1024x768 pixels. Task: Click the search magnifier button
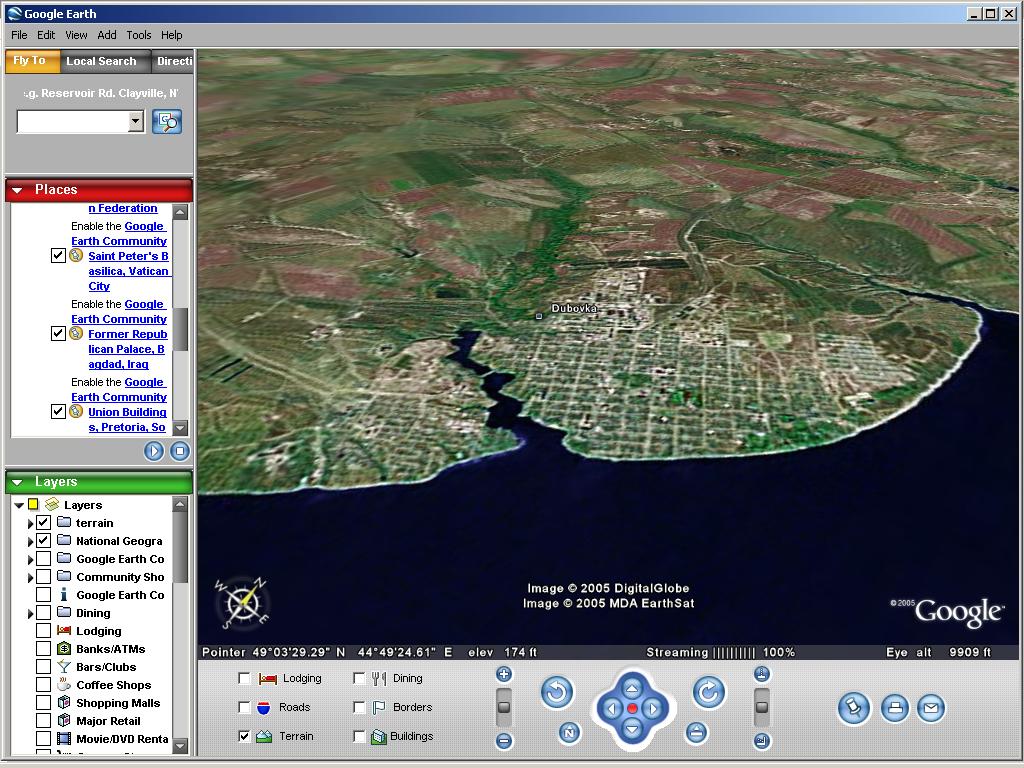[167, 122]
